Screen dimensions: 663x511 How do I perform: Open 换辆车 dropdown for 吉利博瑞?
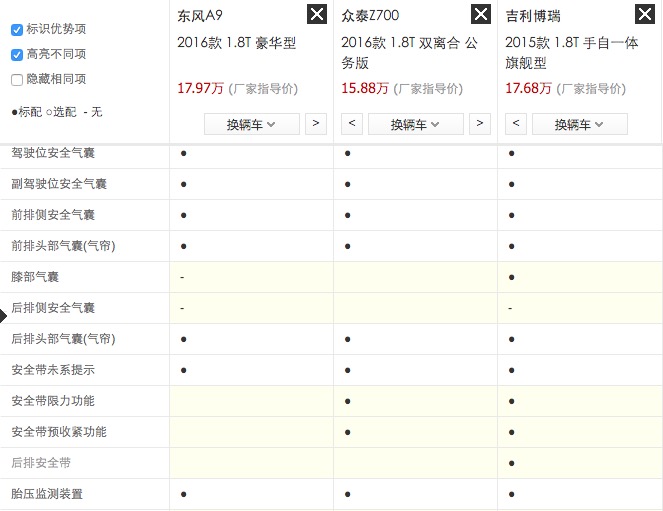click(580, 124)
